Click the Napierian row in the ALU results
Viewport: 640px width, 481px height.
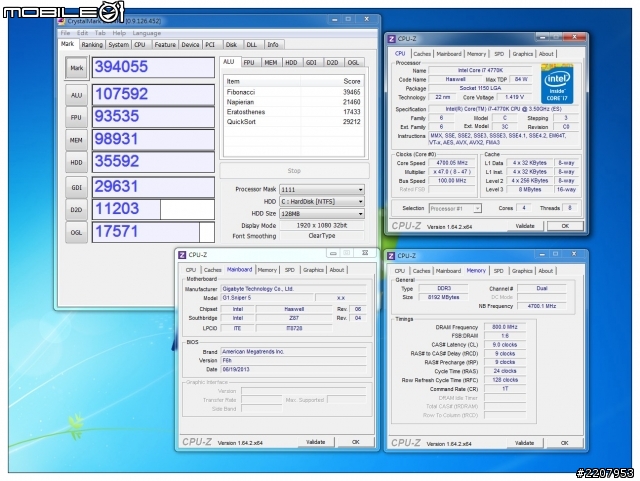pyautogui.click(x=293, y=102)
